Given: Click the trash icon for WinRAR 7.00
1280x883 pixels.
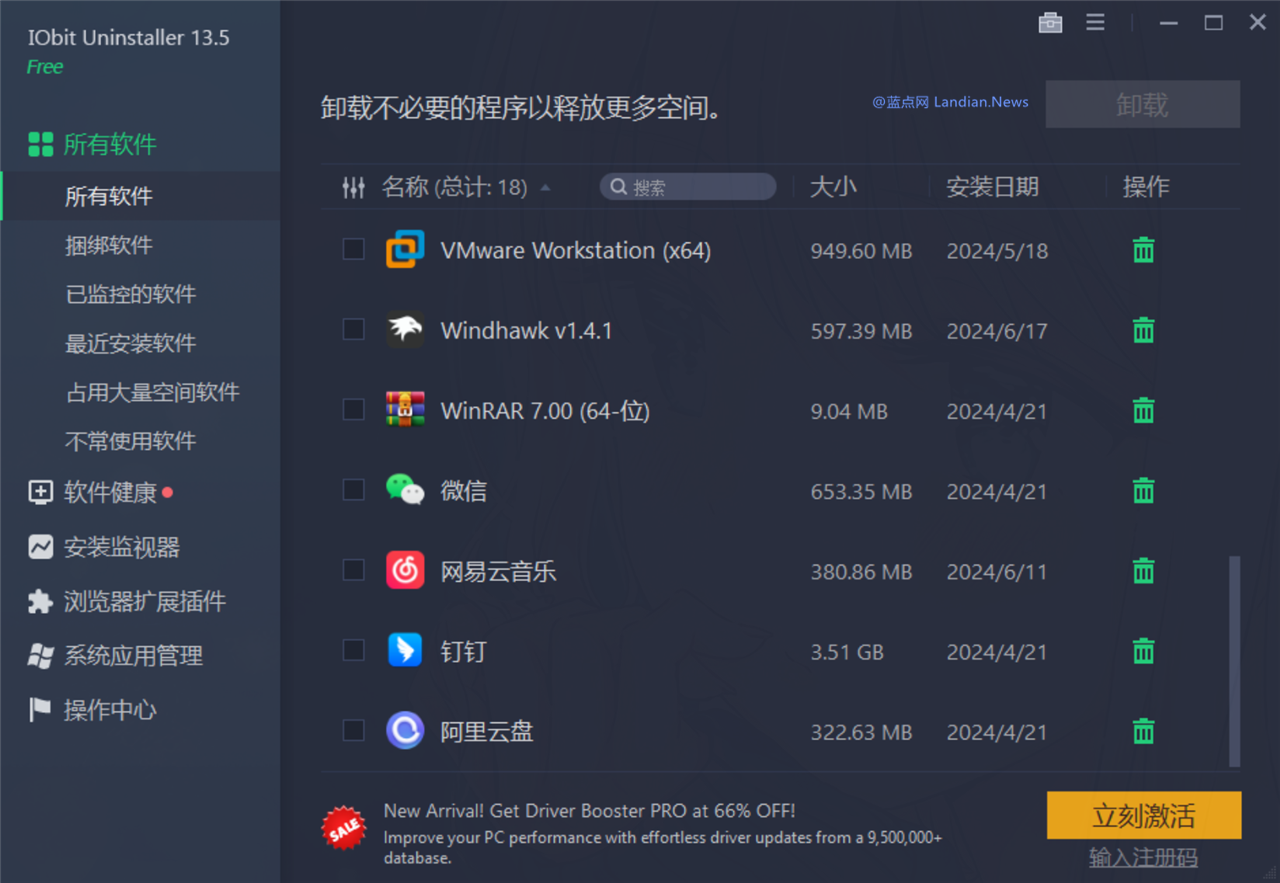Looking at the screenshot, I should tap(1143, 410).
